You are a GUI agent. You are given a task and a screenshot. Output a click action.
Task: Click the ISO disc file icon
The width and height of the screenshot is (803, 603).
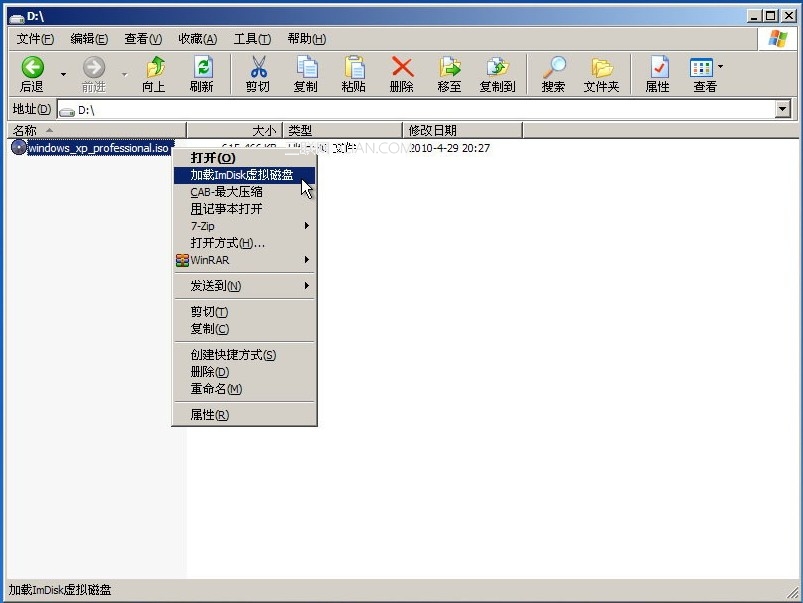(x=18, y=148)
